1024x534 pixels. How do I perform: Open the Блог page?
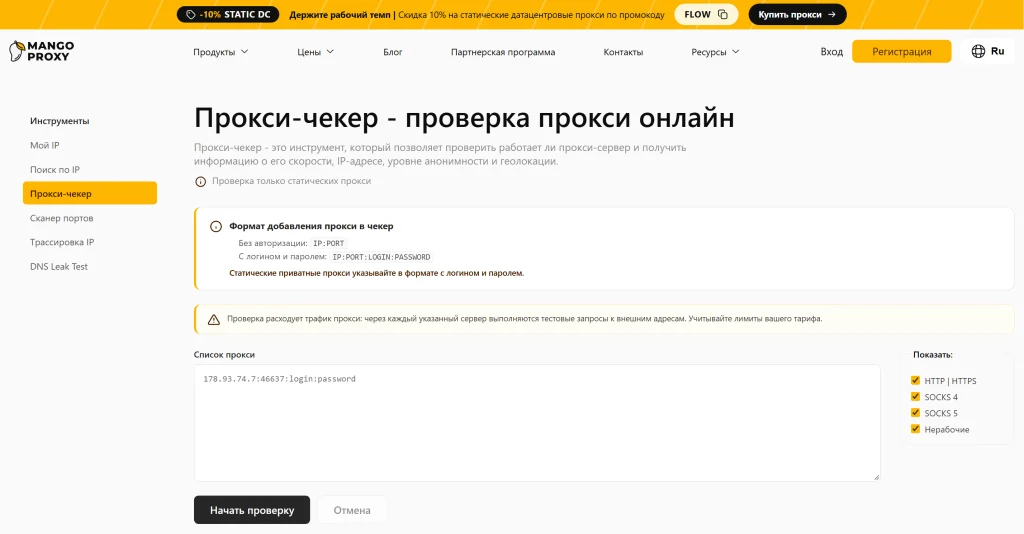392,52
